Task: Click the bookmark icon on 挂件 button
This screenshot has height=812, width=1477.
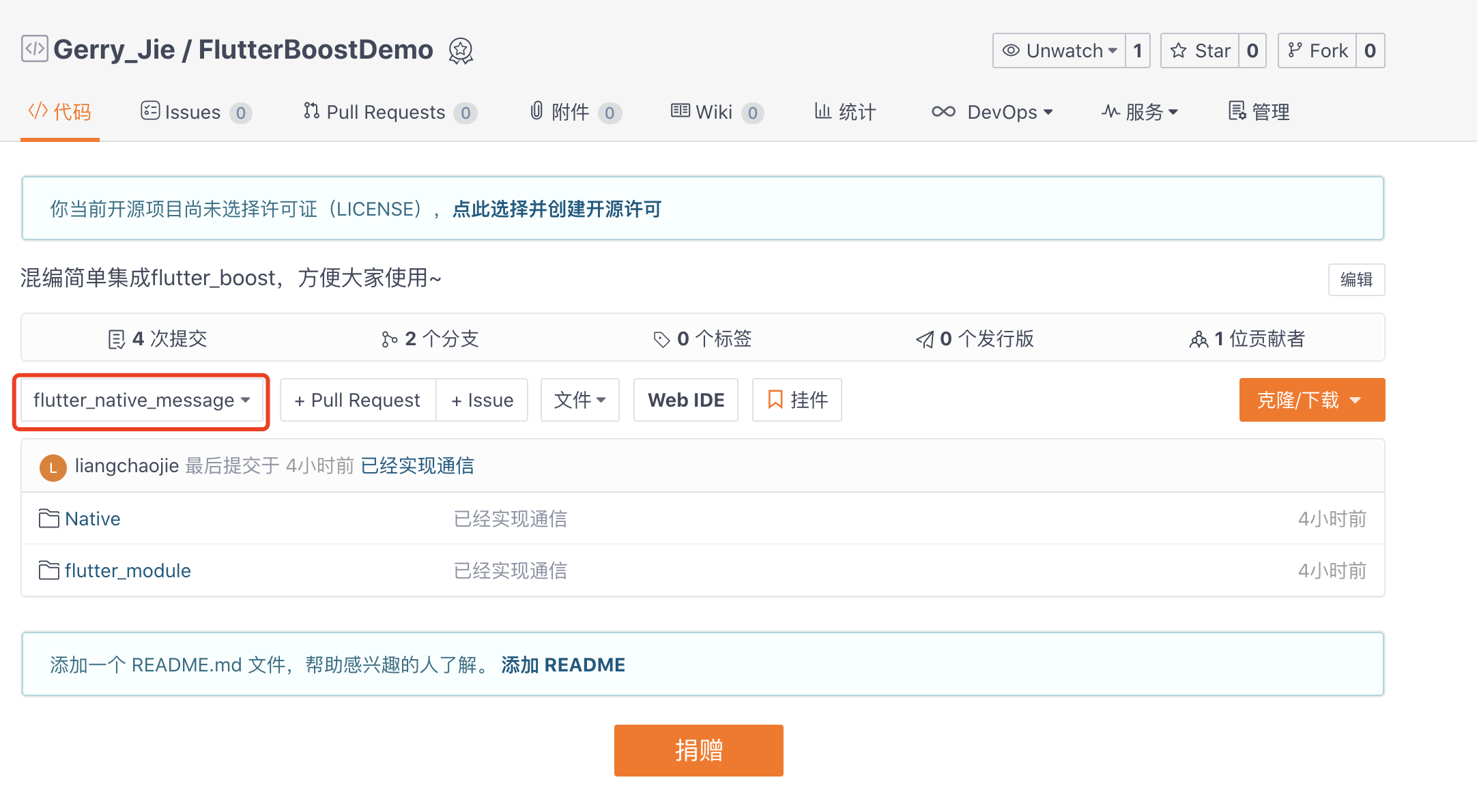Action: (775, 401)
